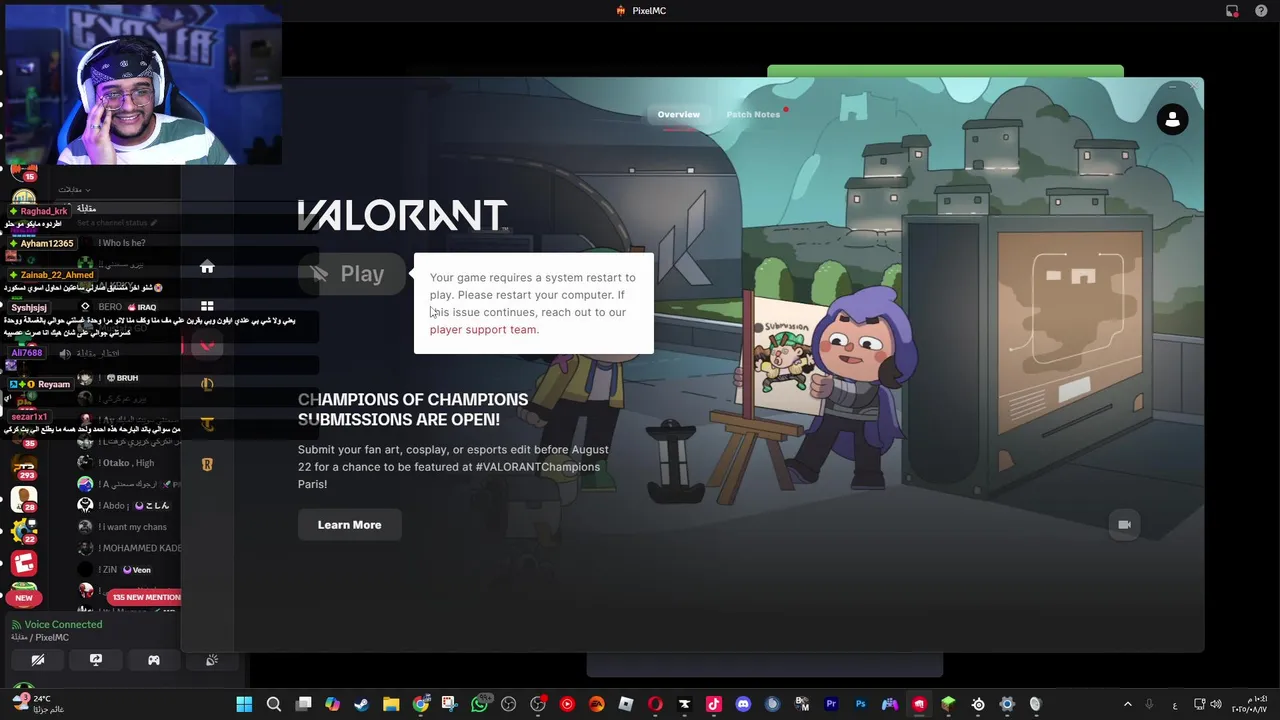Open the Riot Client home icon
Screen dimensions: 1280x720
(x=207, y=267)
